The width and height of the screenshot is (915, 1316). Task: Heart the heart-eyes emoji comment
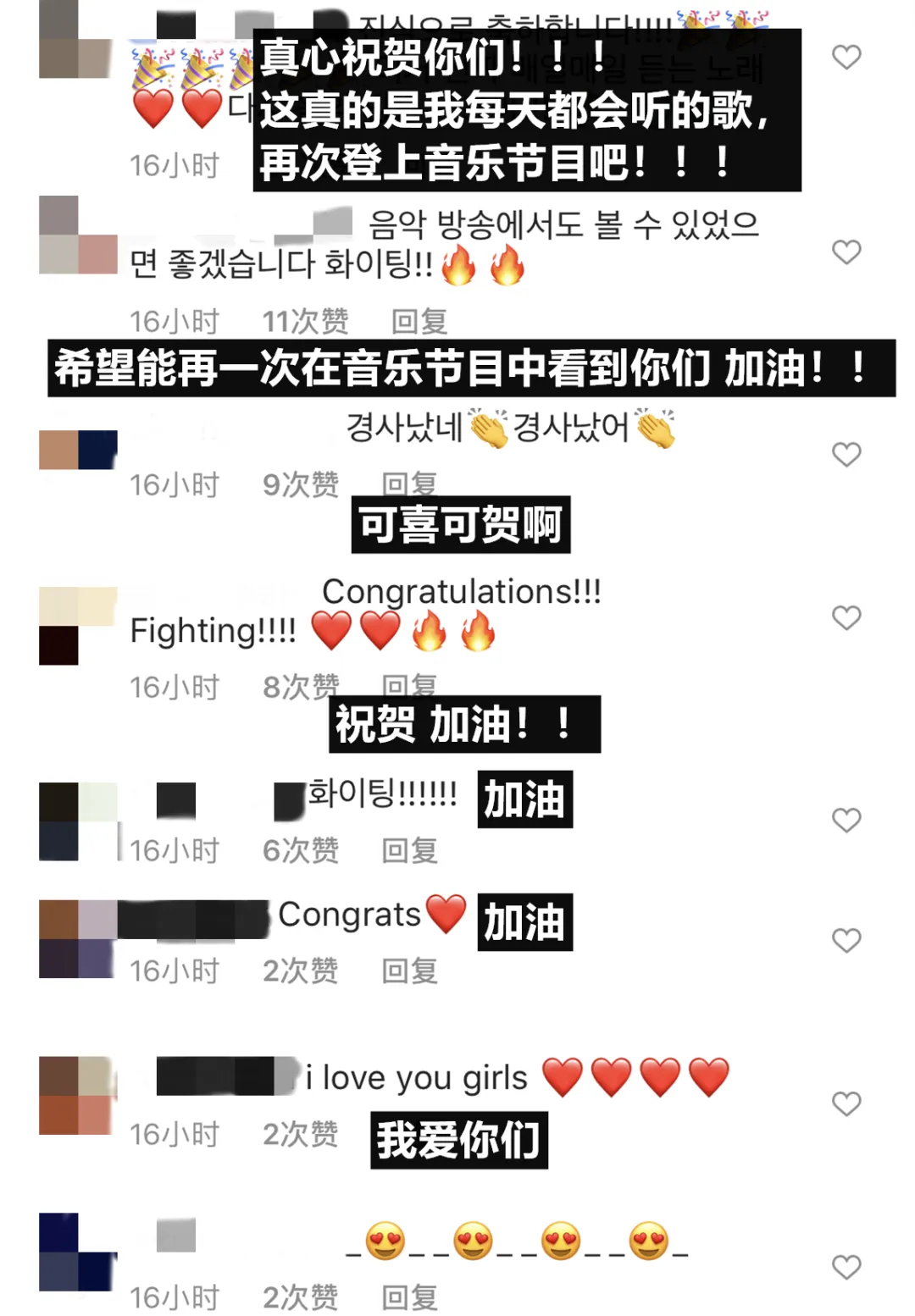[846, 1268]
